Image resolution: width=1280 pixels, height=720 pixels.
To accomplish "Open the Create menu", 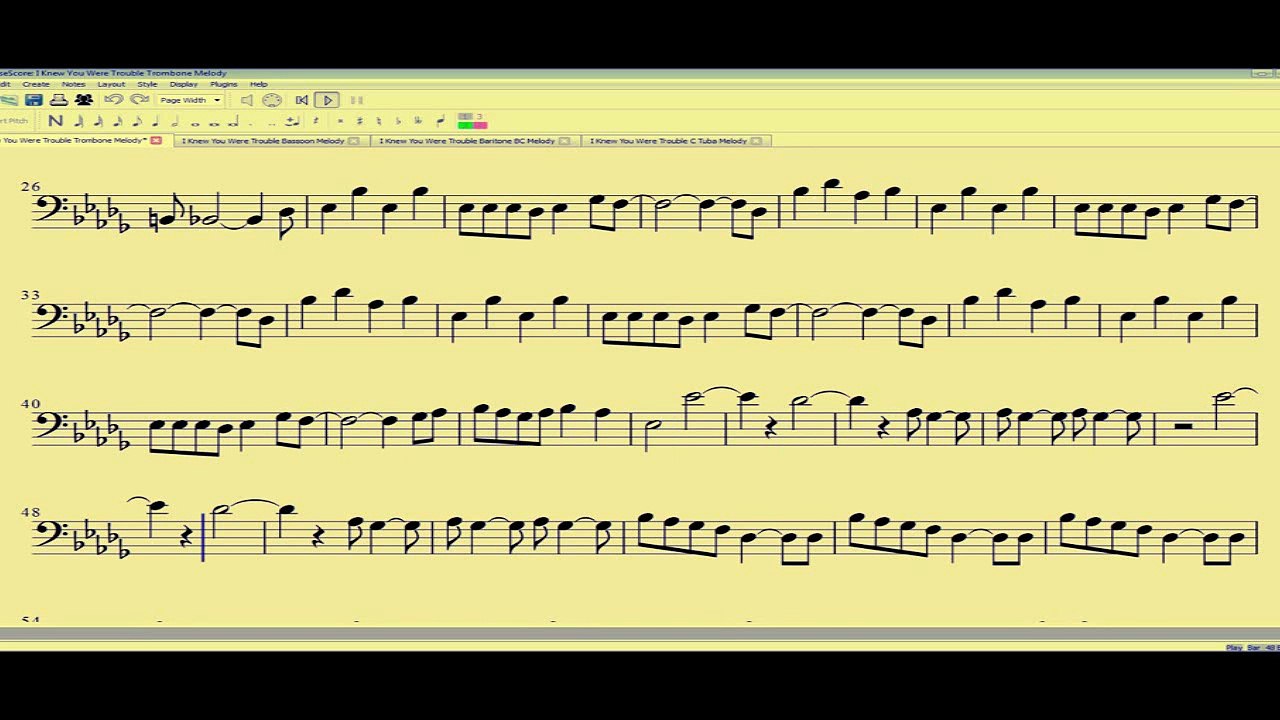I will [36, 84].
